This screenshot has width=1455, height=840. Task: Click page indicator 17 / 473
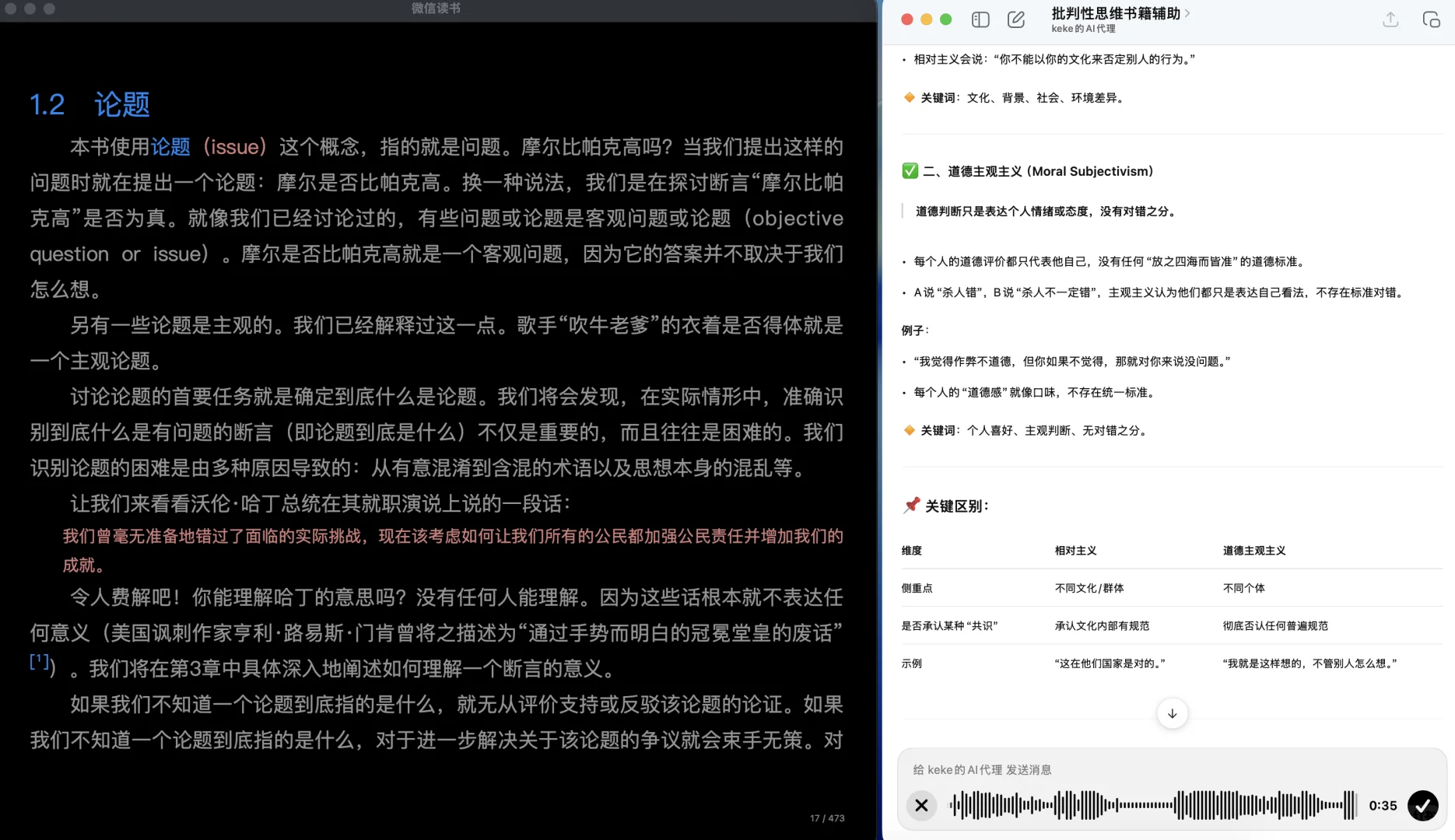826,818
